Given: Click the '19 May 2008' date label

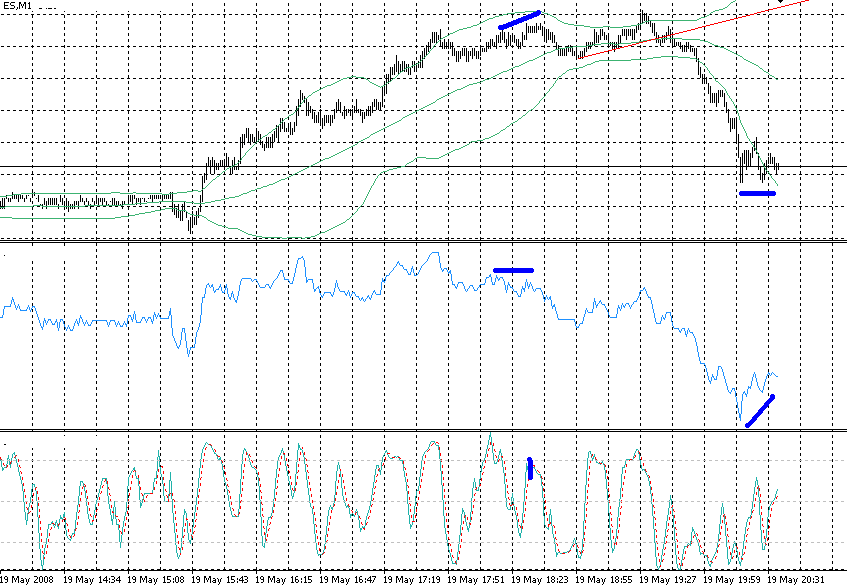Looking at the screenshot, I should click(27, 579).
